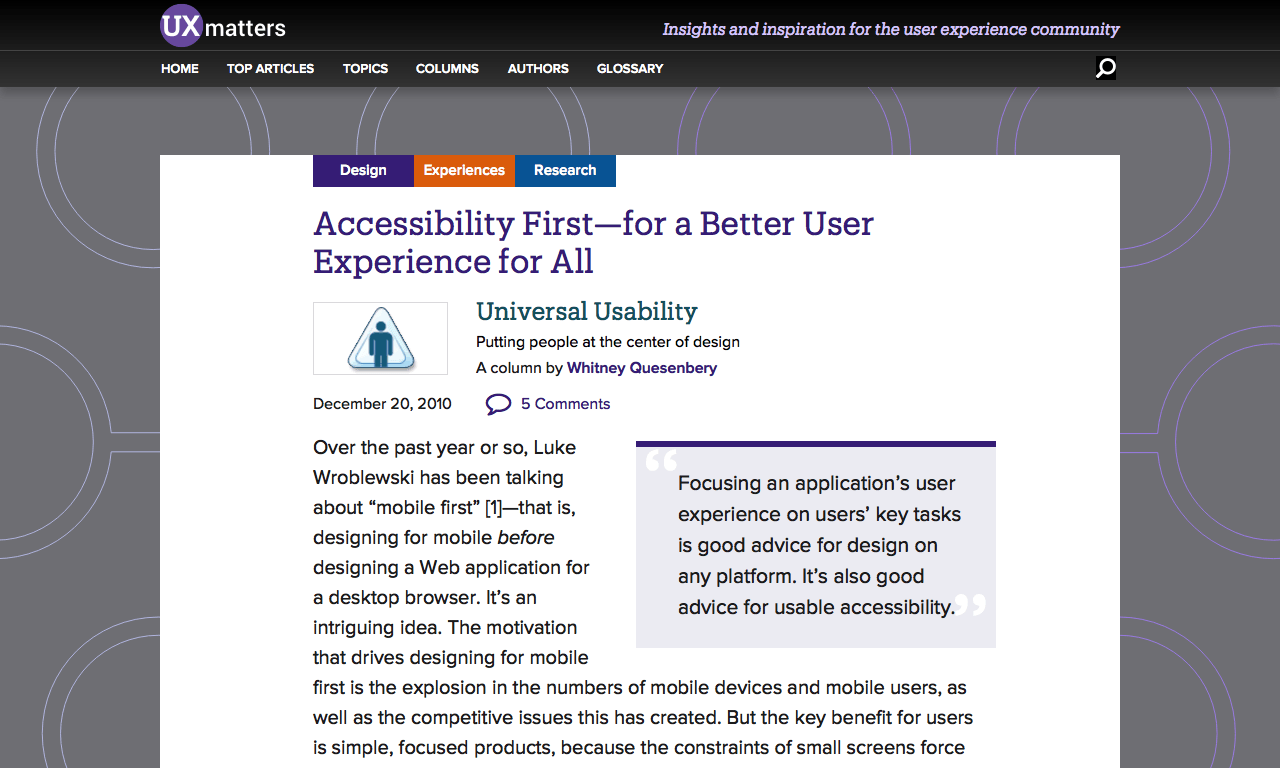Click the Universal Usability column title
Image resolution: width=1280 pixels, height=768 pixels.
pos(586,311)
